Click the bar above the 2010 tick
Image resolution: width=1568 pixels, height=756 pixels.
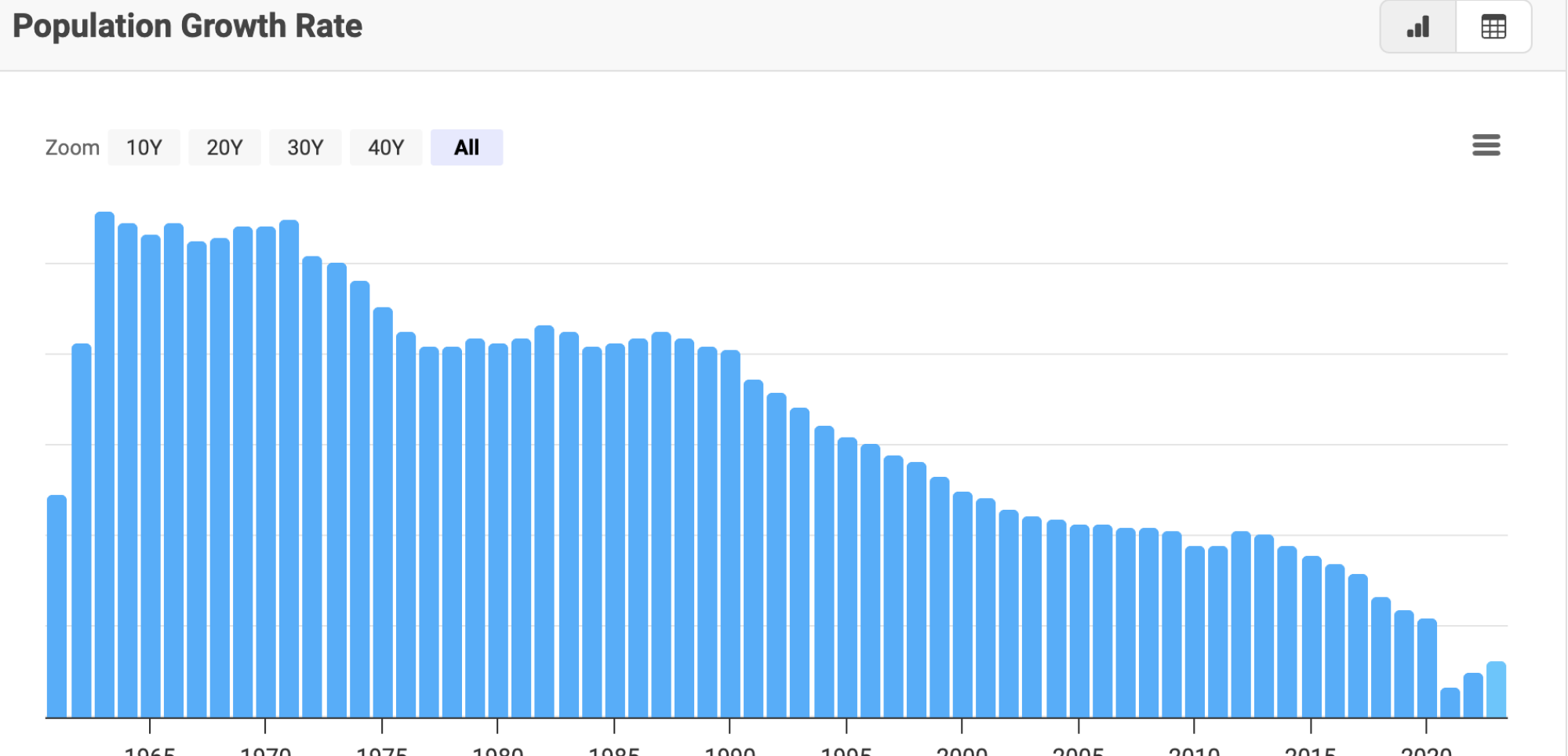[x=1195, y=631]
